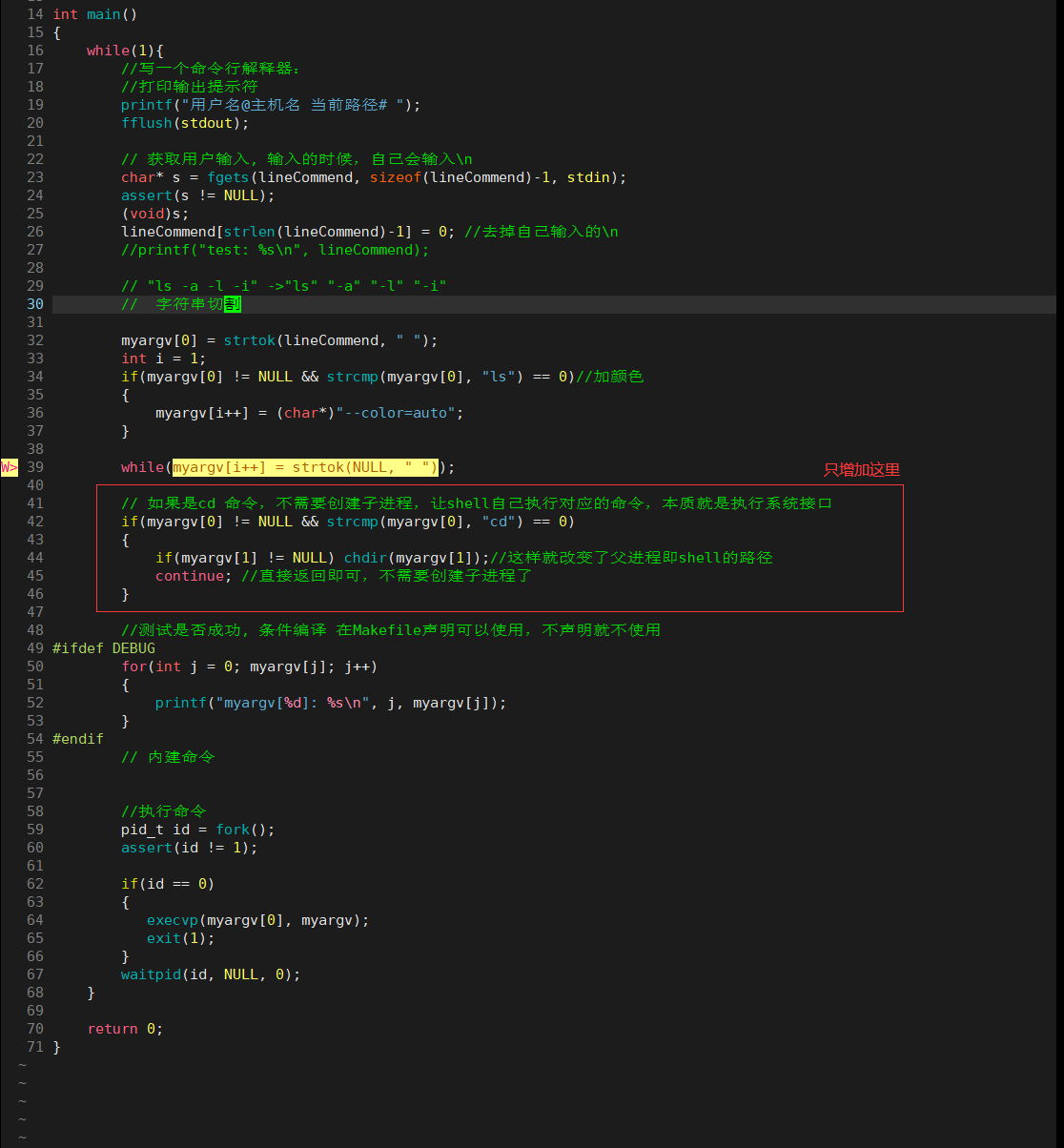This screenshot has height=1148, width=1064.
Task: Click the fgets call on line 23
Action: [374, 177]
